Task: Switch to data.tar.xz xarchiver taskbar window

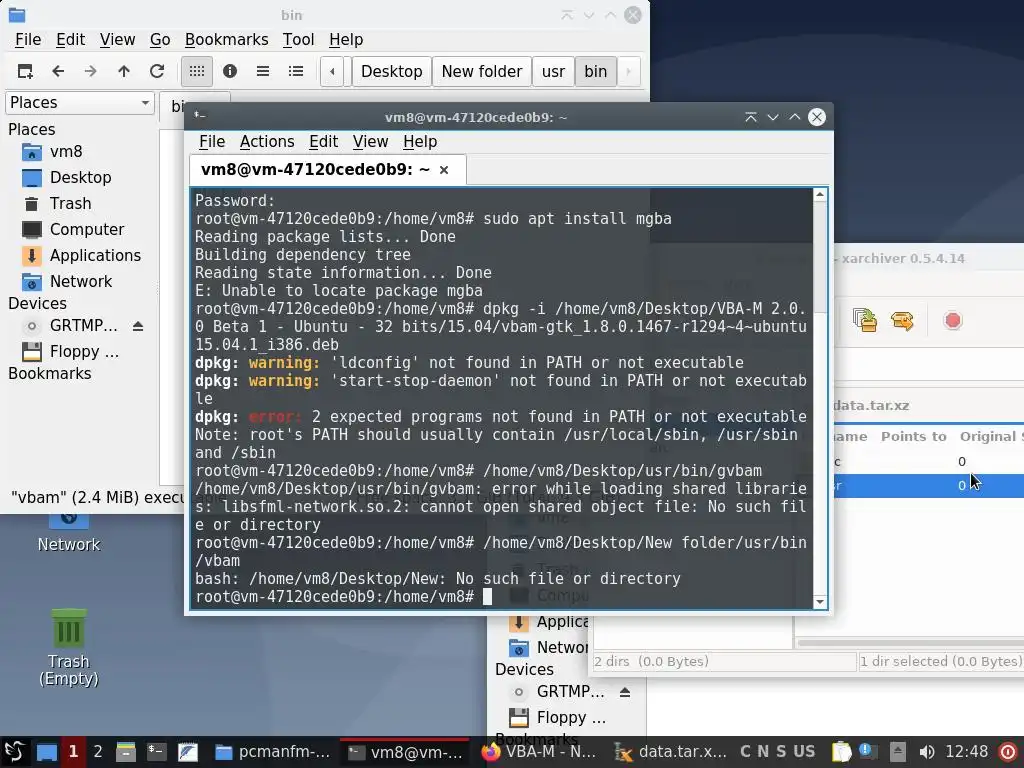Action: (671, 752)
